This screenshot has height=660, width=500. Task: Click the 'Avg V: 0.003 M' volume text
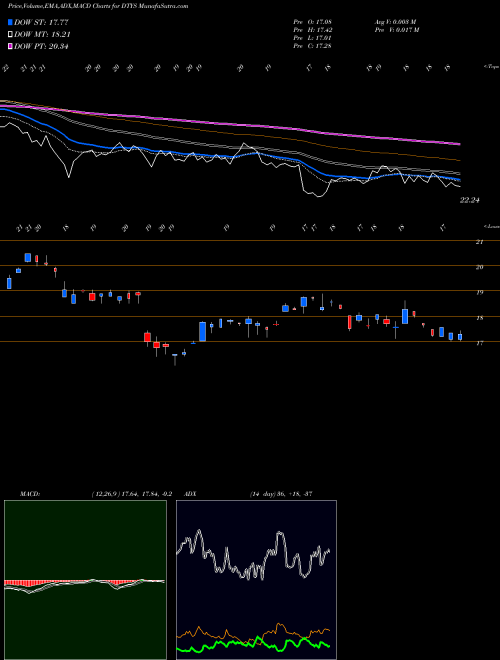(395, 21)
